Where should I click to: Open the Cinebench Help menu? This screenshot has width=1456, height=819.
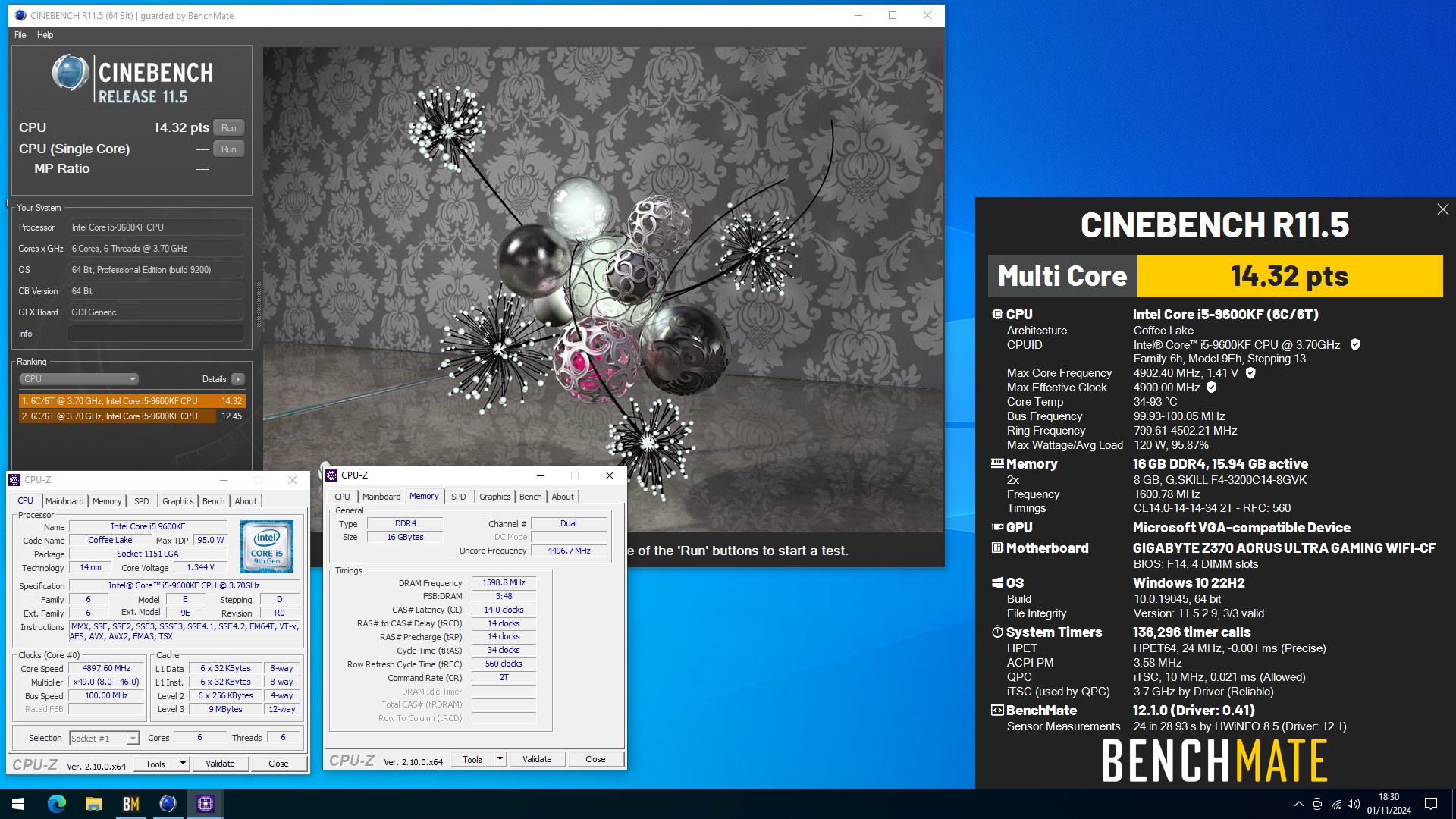pos(45,35)
